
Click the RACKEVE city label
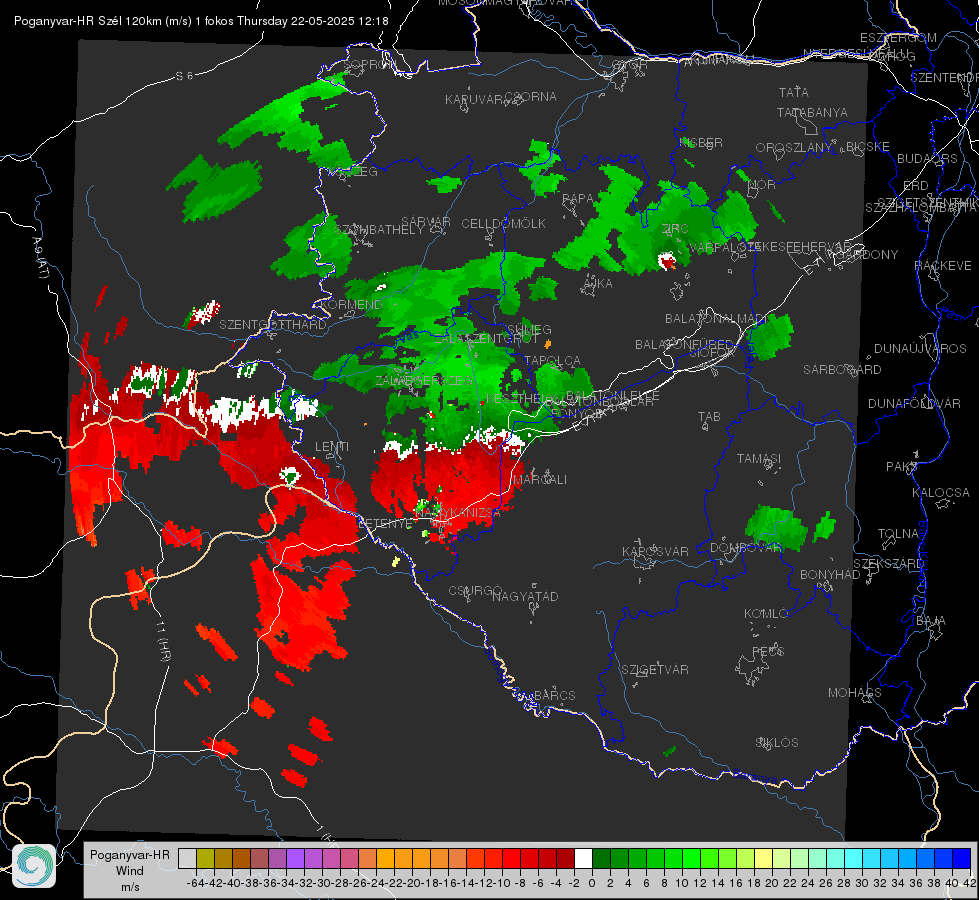[x=943, y=266]
